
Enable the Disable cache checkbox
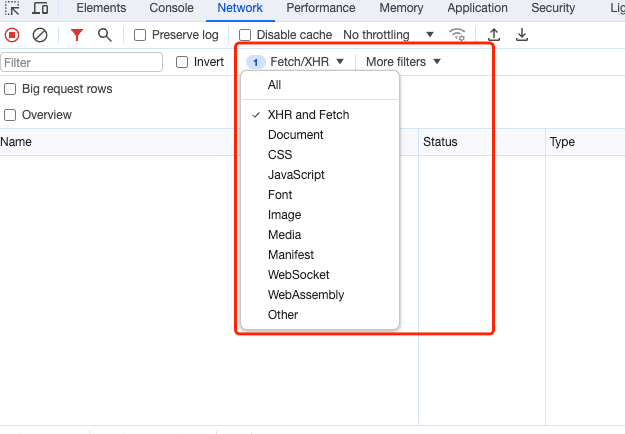(245, 35)
